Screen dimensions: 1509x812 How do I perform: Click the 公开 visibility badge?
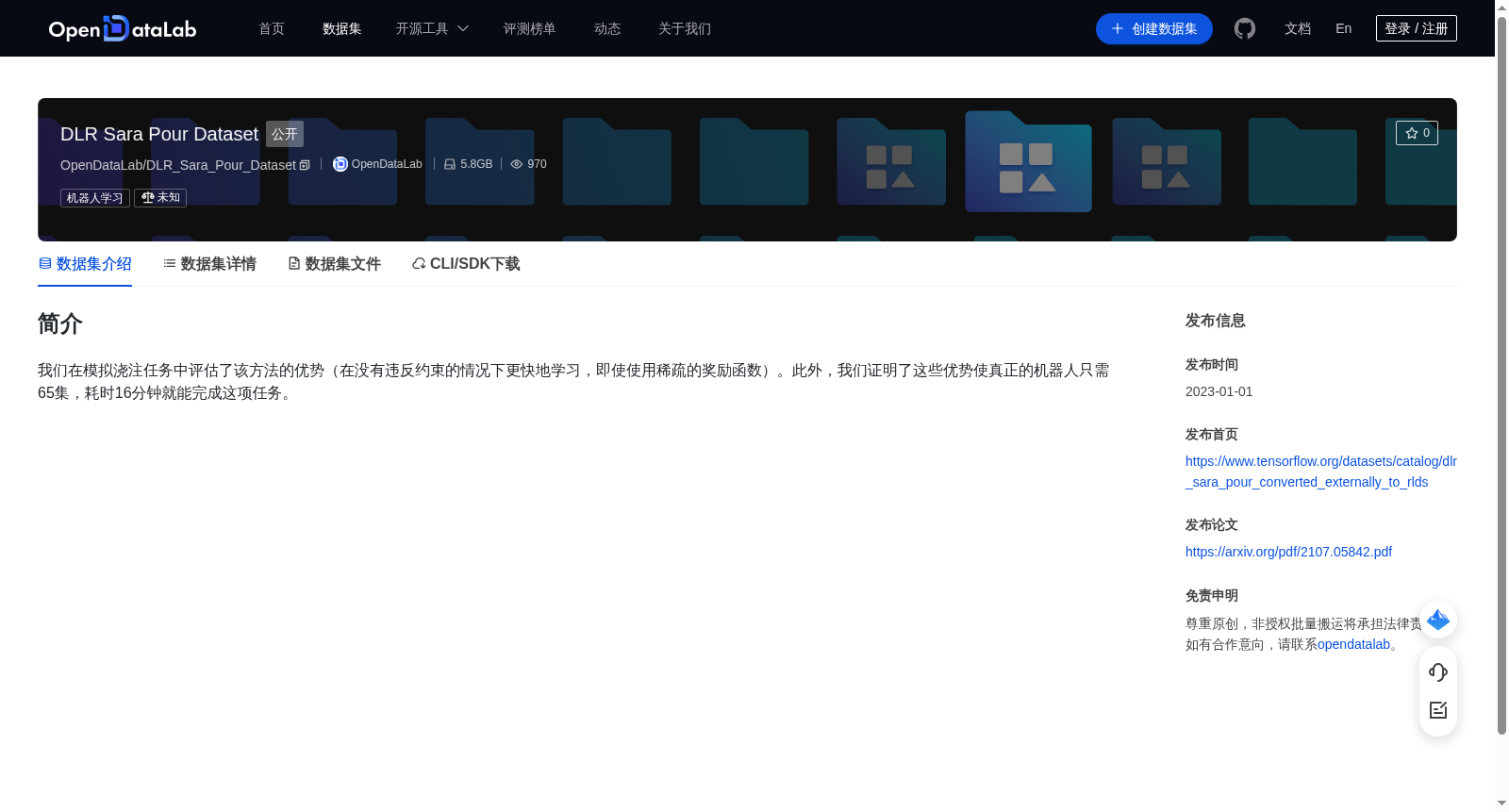click(x=285, y=134)
